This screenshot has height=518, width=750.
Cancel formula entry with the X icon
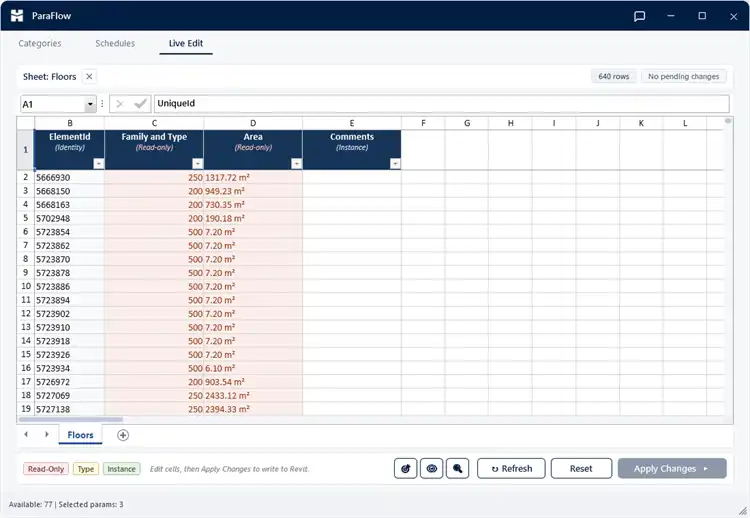[120, 104]
